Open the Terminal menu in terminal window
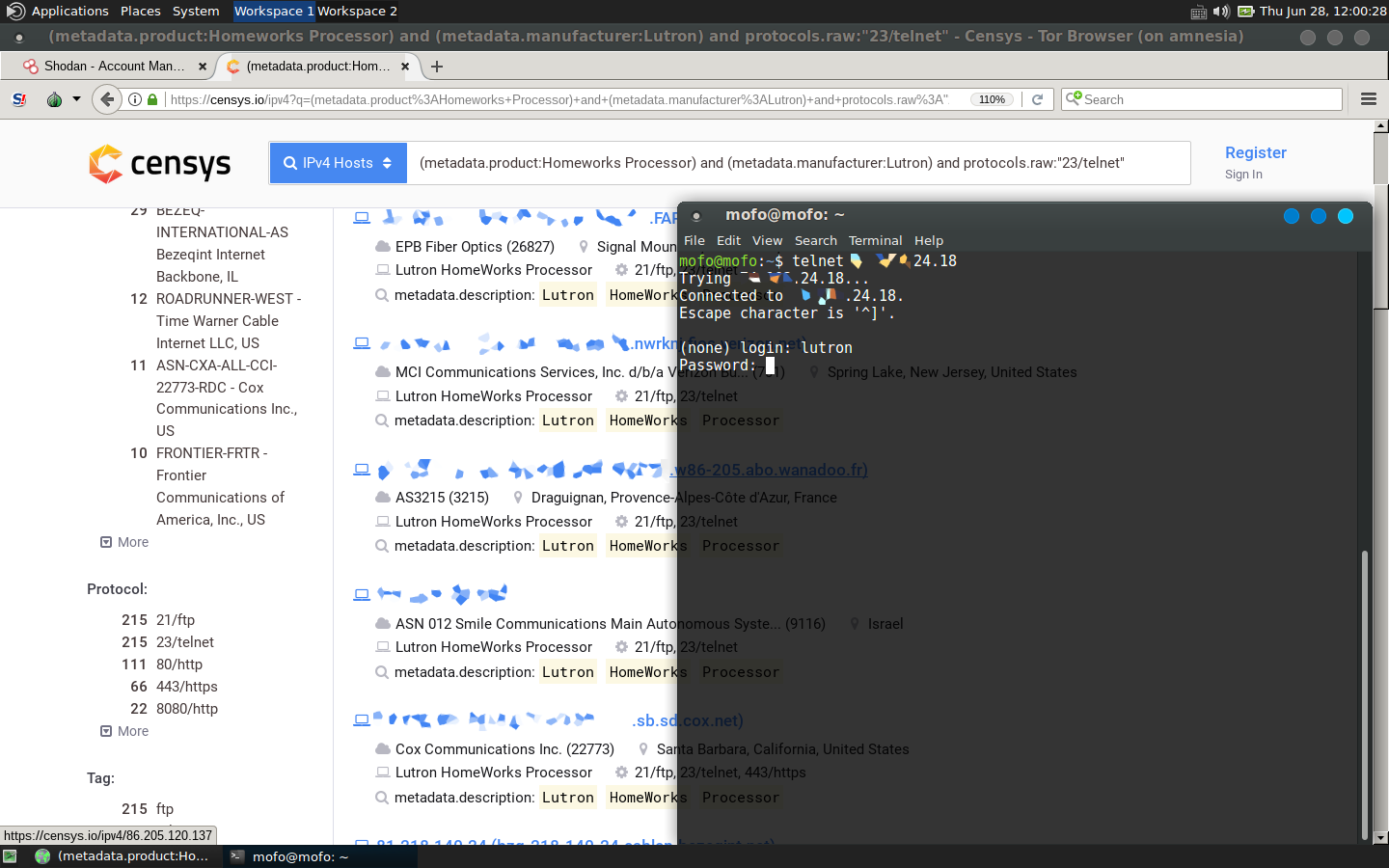This screenshot has height=868, width=1389. pyautogui.click(x=875, y=240)
